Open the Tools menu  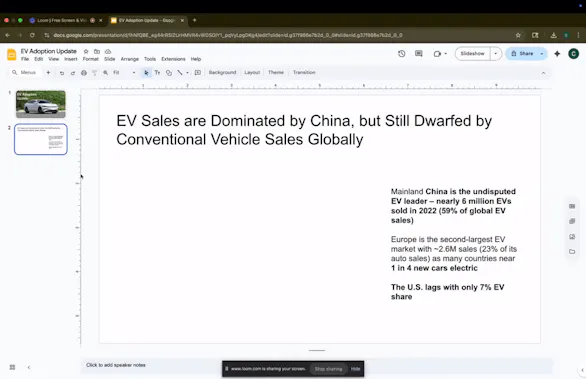tap(150, 59)
